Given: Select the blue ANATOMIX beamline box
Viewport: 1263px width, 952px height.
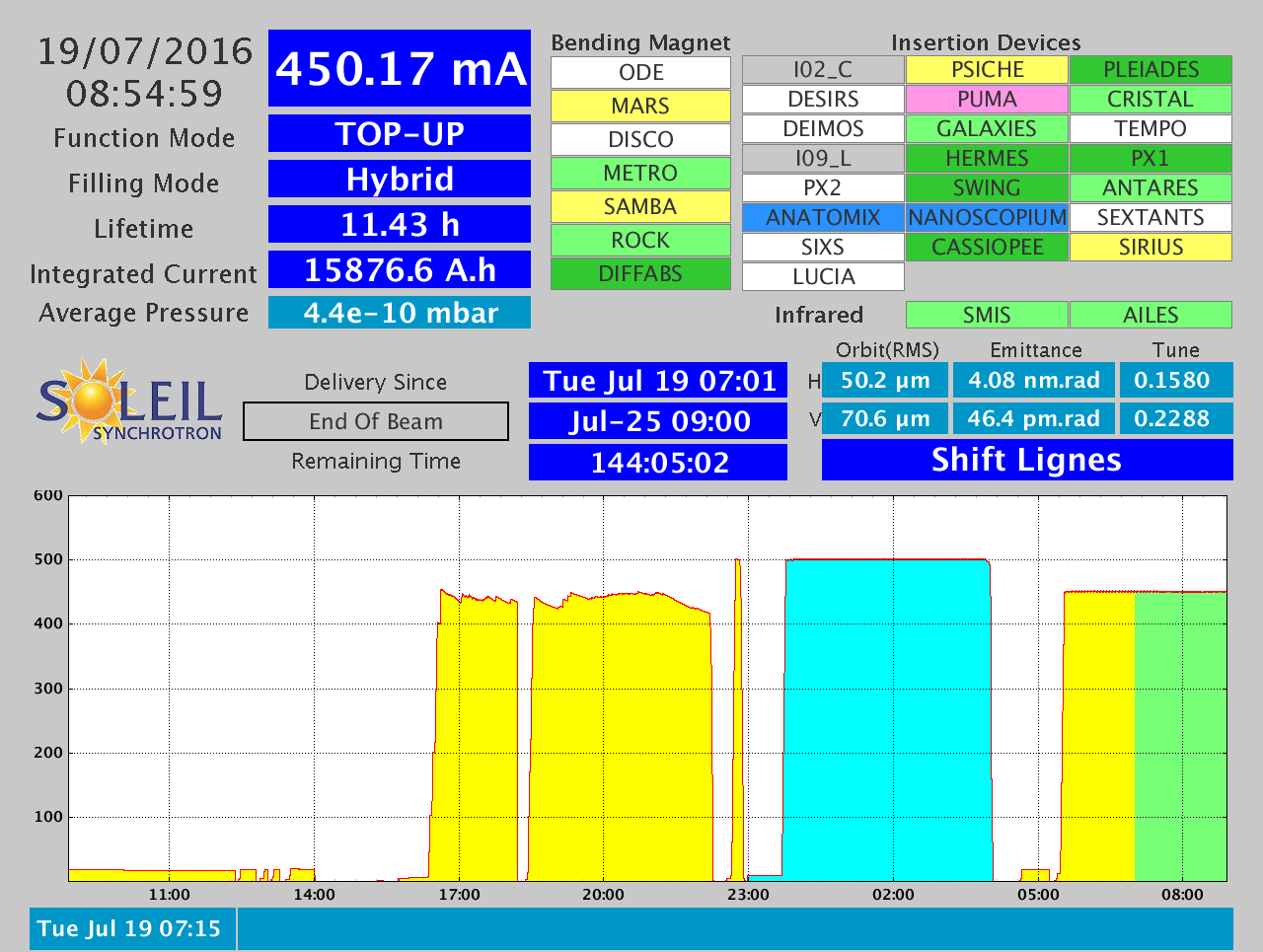Looking at the screenshot, I should tap(823, 217).
